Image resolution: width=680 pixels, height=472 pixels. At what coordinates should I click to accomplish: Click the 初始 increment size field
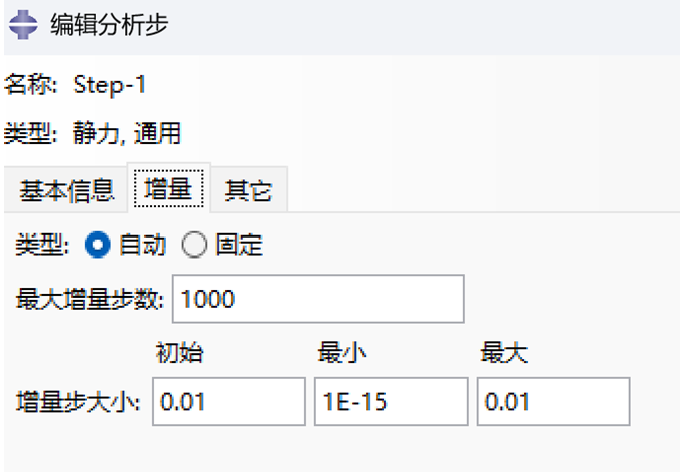[x=229, y=401]
